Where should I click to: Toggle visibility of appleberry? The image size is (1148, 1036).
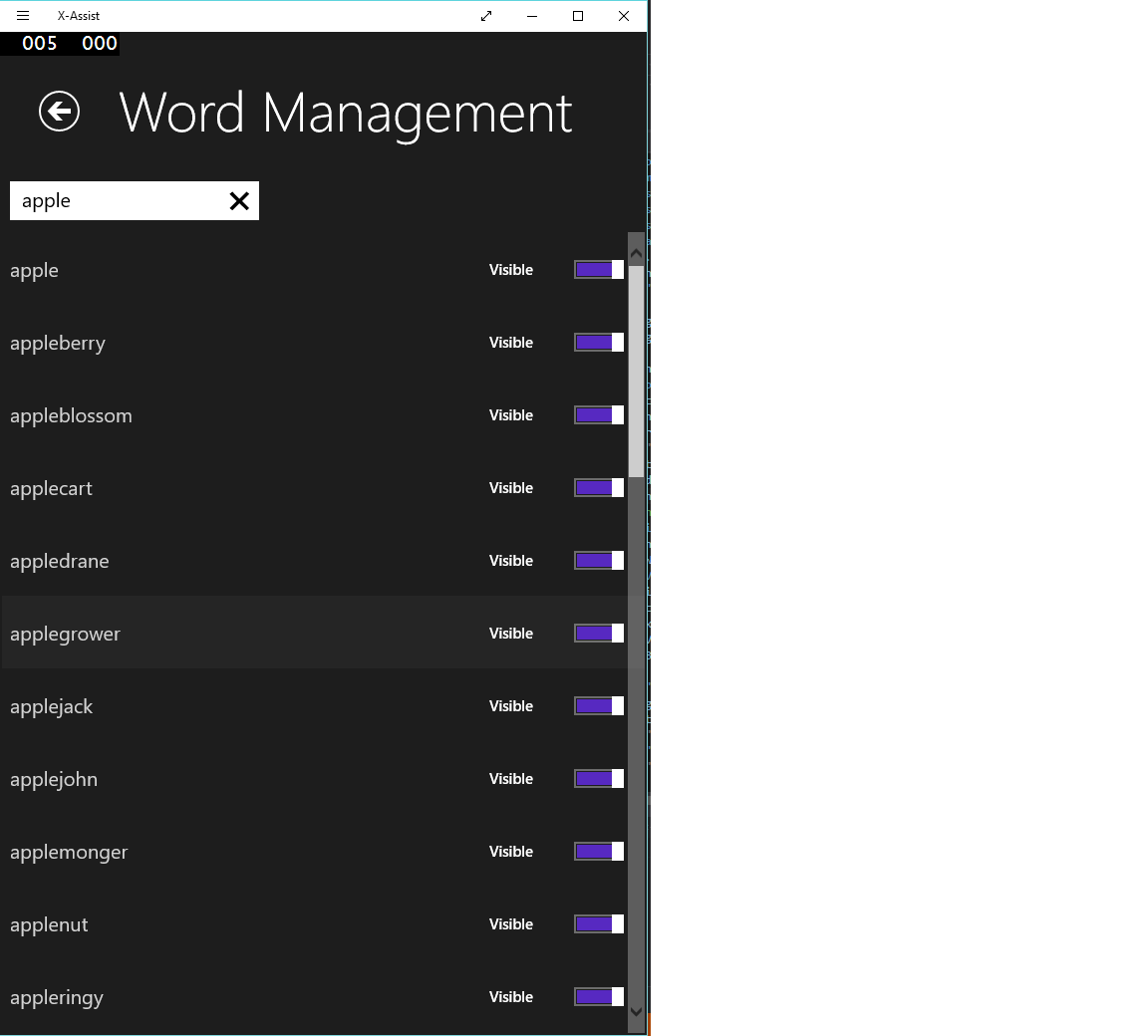tap(599, 343)
